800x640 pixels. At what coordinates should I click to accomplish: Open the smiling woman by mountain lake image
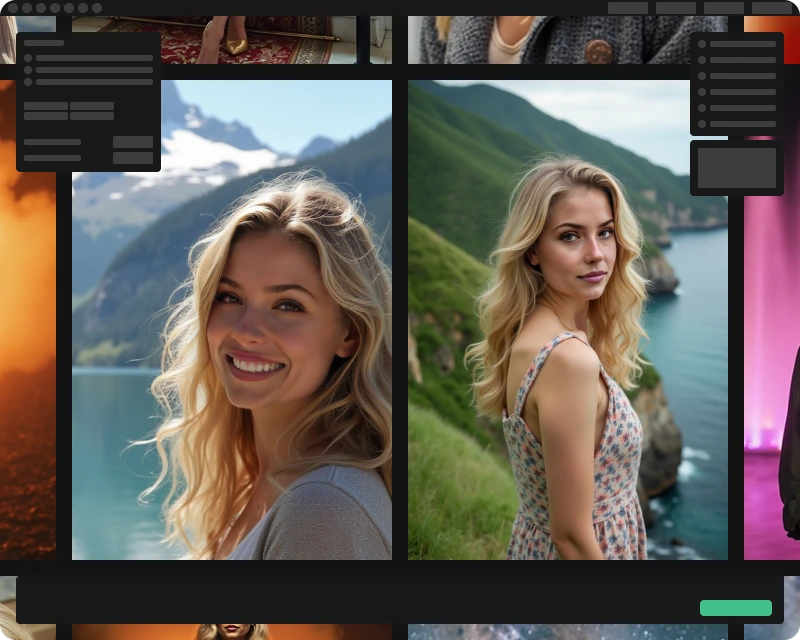[x=232, y=320]
